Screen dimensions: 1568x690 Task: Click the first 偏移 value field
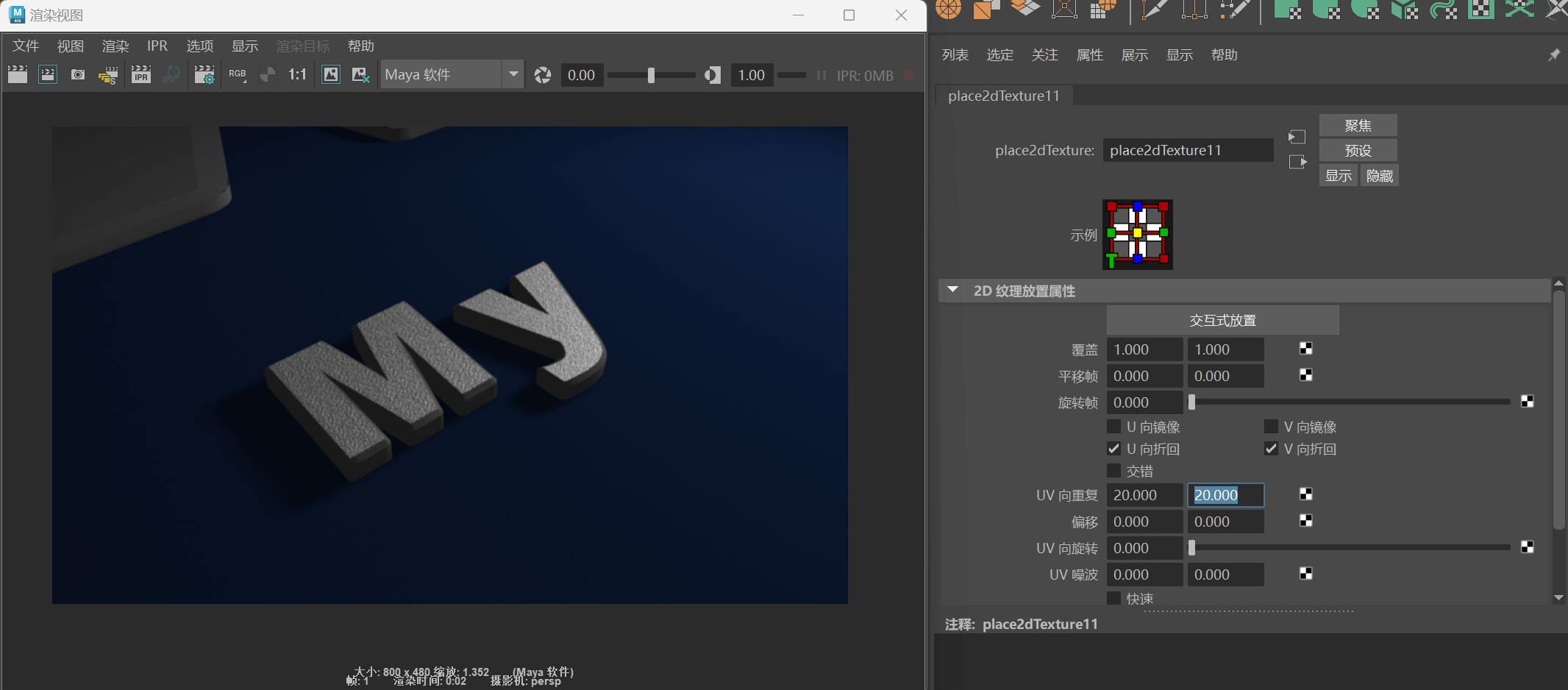click(x=1144, y=522)
